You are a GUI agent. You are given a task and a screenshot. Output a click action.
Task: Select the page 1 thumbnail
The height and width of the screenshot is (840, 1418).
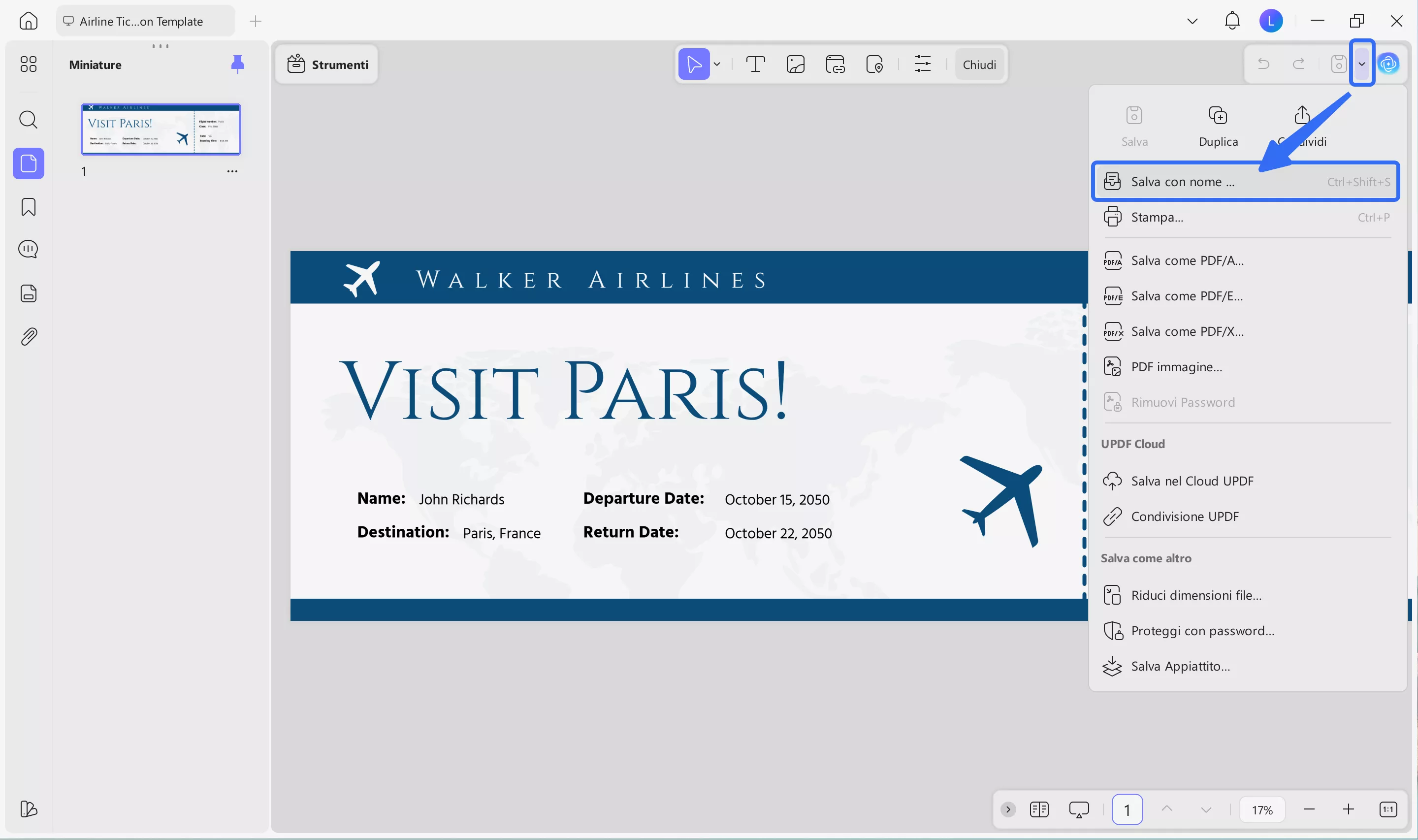point(161,129)
